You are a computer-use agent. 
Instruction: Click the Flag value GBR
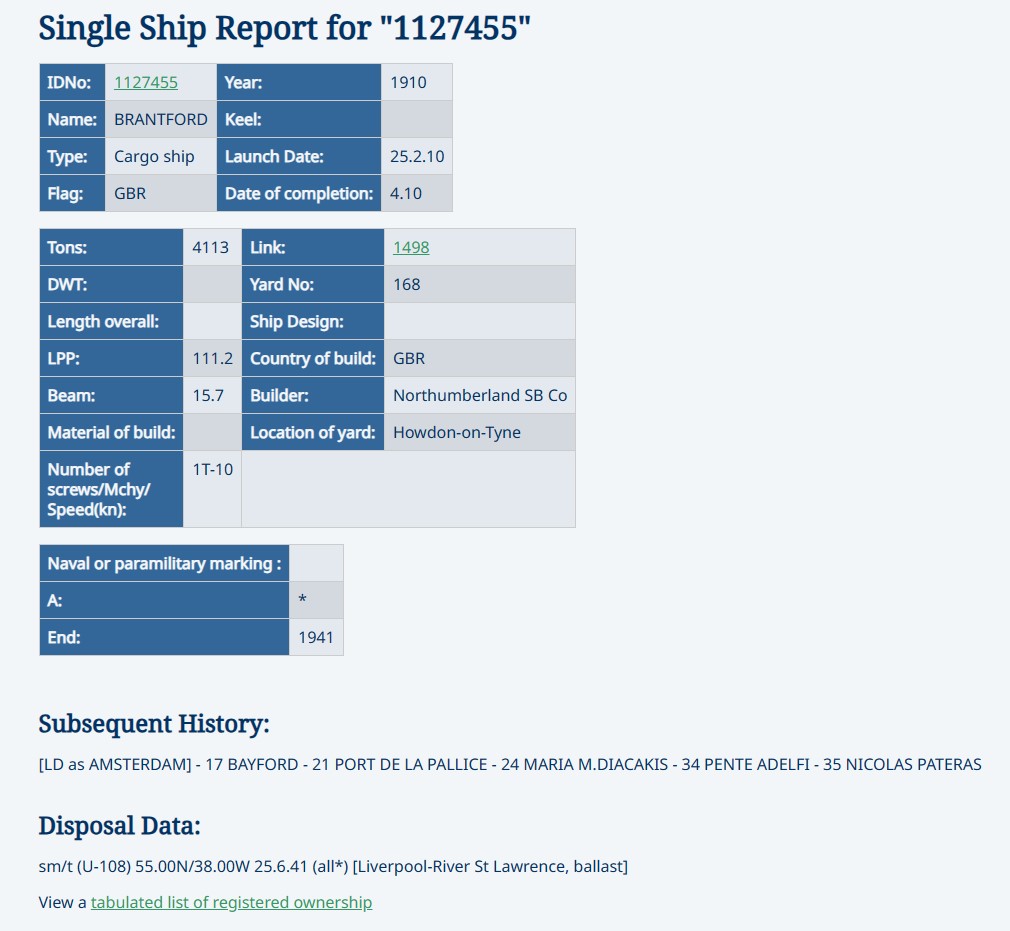point(130,193)
